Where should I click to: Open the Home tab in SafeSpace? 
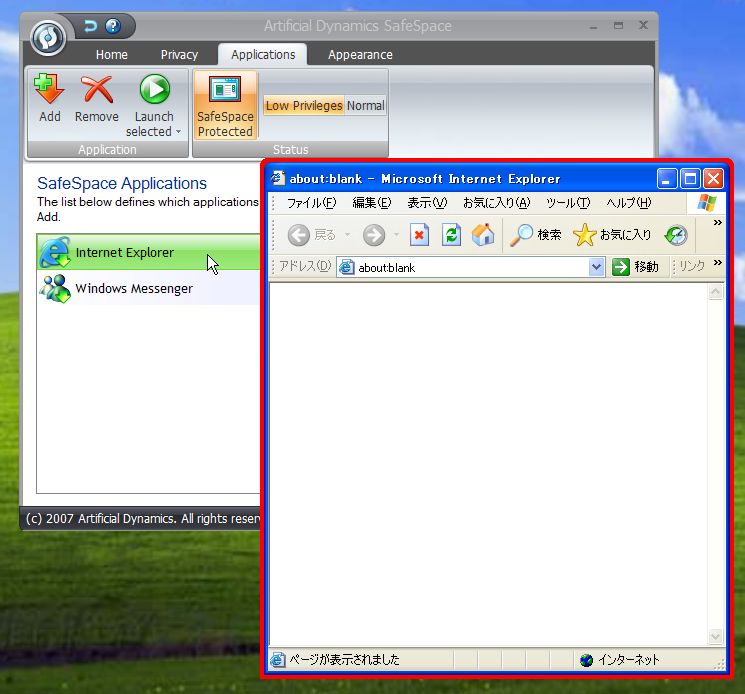click(x=112, y=55)
